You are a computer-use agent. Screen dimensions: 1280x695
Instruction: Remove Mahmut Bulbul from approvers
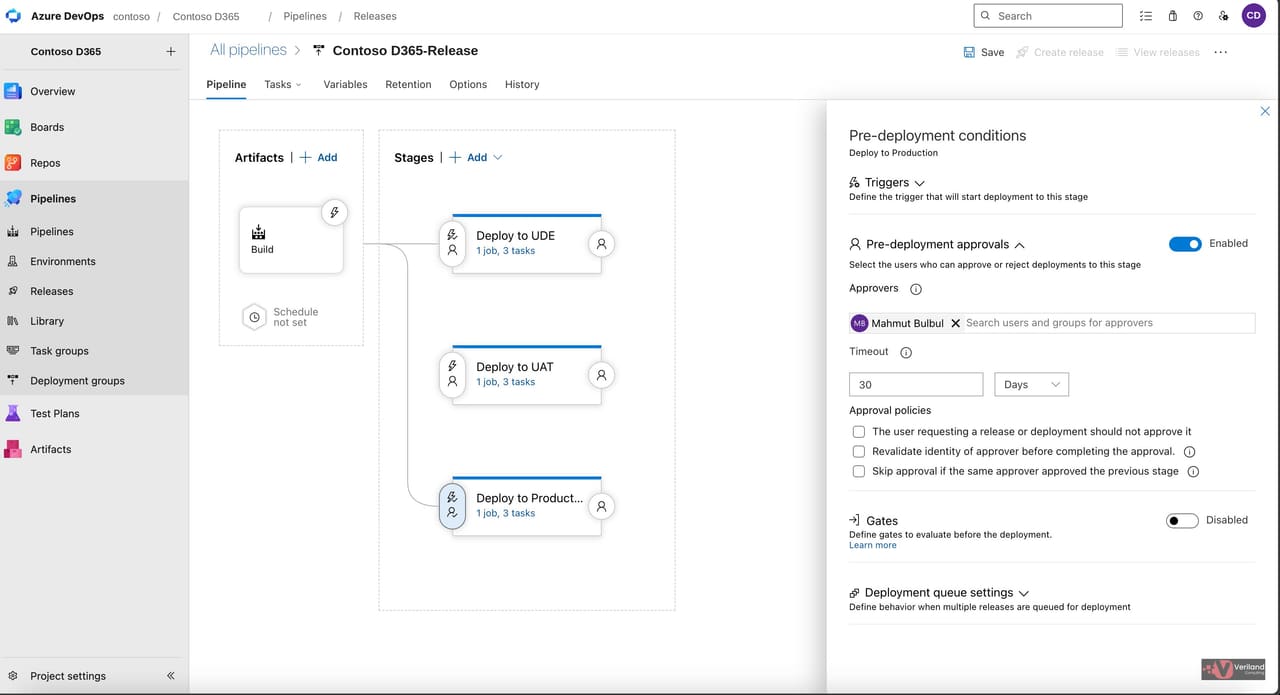click(955, 323)
